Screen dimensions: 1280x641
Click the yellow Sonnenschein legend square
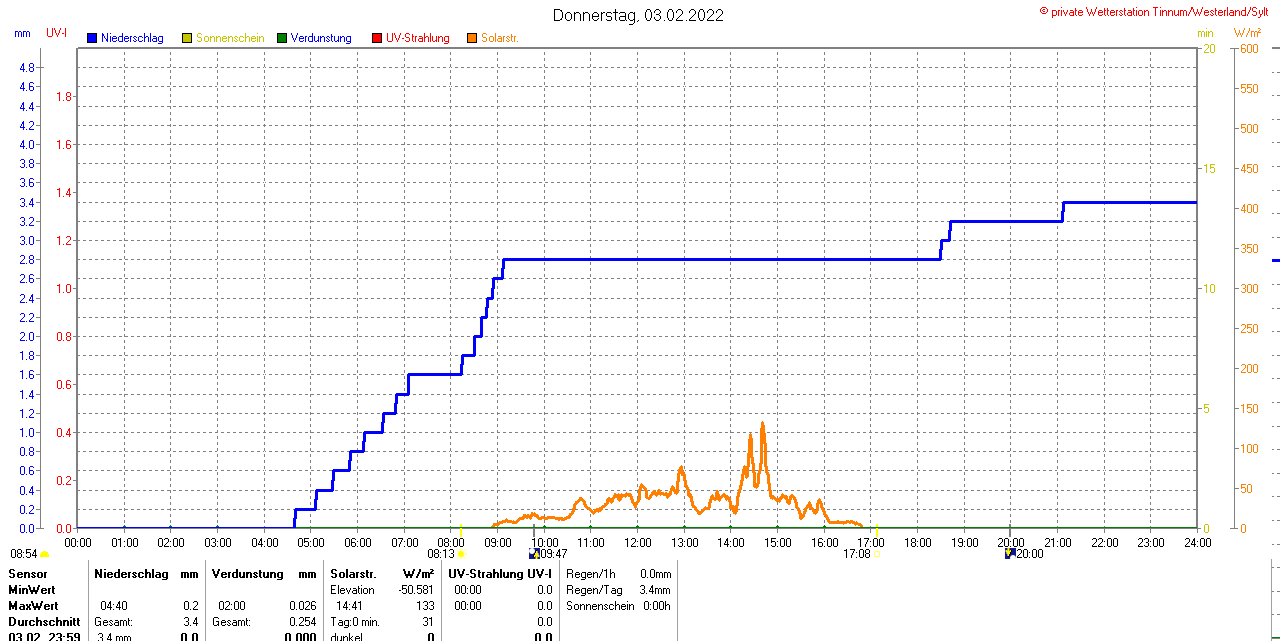click(187, 38)
